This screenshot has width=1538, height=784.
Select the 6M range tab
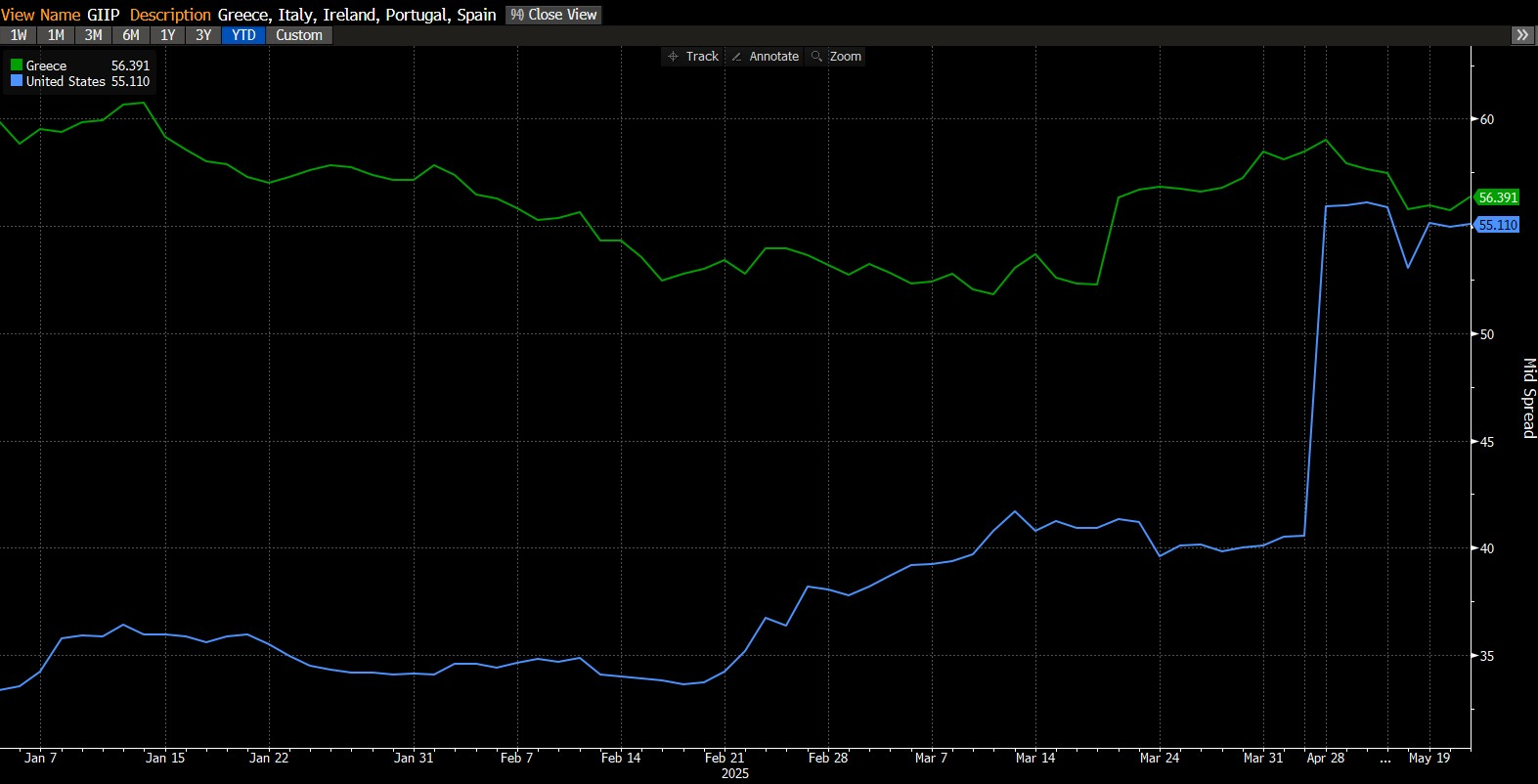coord(131,35)
